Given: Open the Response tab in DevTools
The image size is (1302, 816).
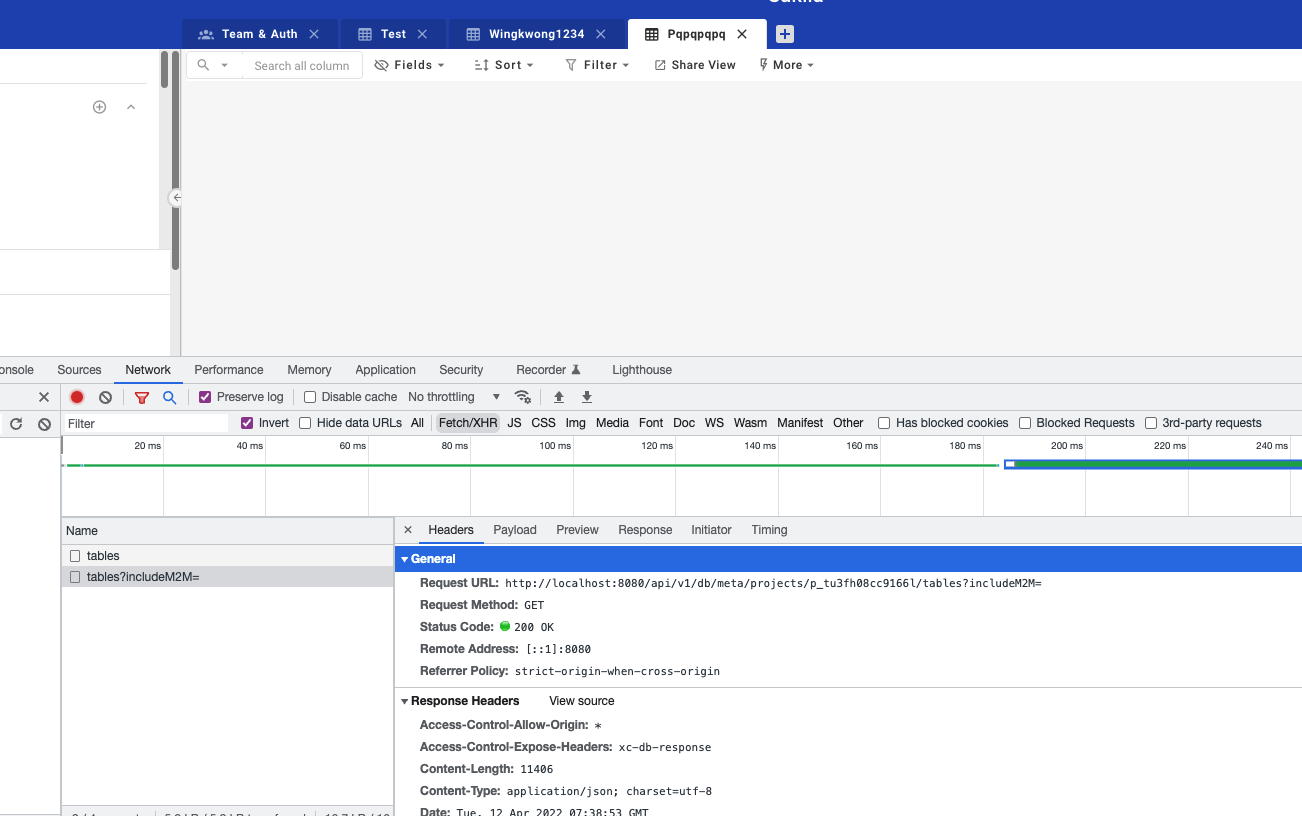Looking at the screenshot, I should pos(645,529).
